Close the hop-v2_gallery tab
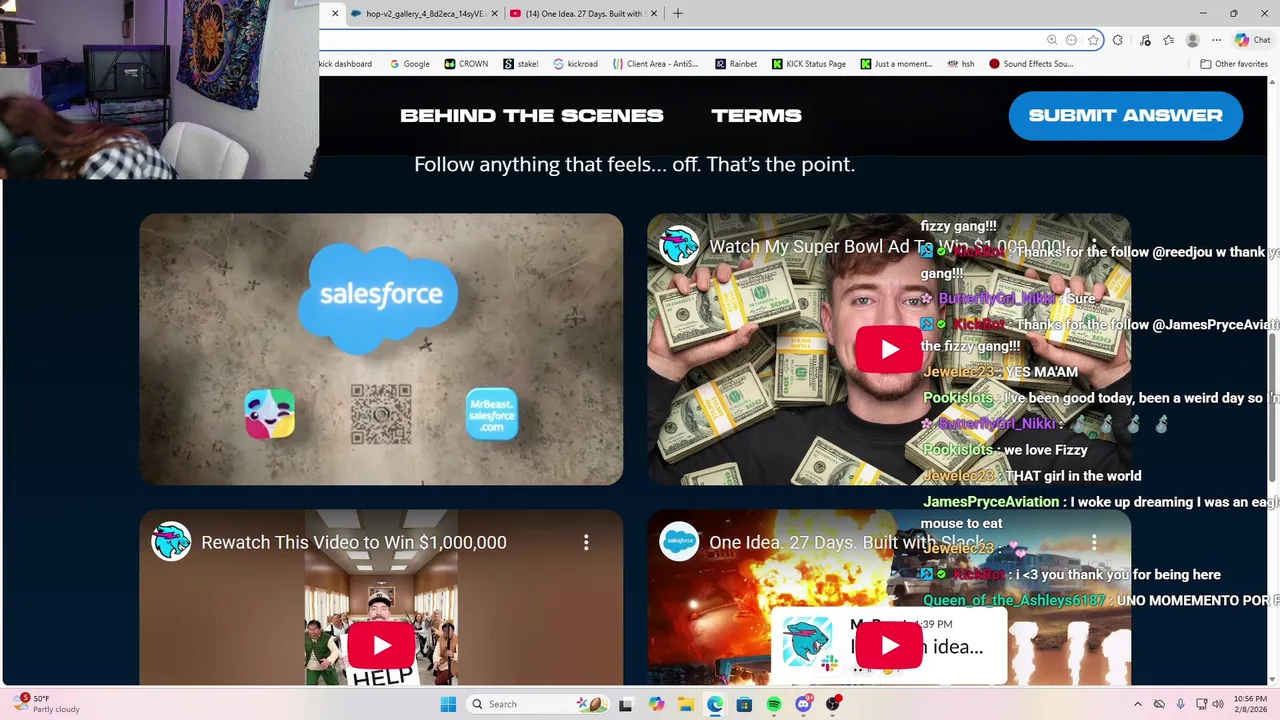This screenshot has width=1280, height=720. pos(494,13)
